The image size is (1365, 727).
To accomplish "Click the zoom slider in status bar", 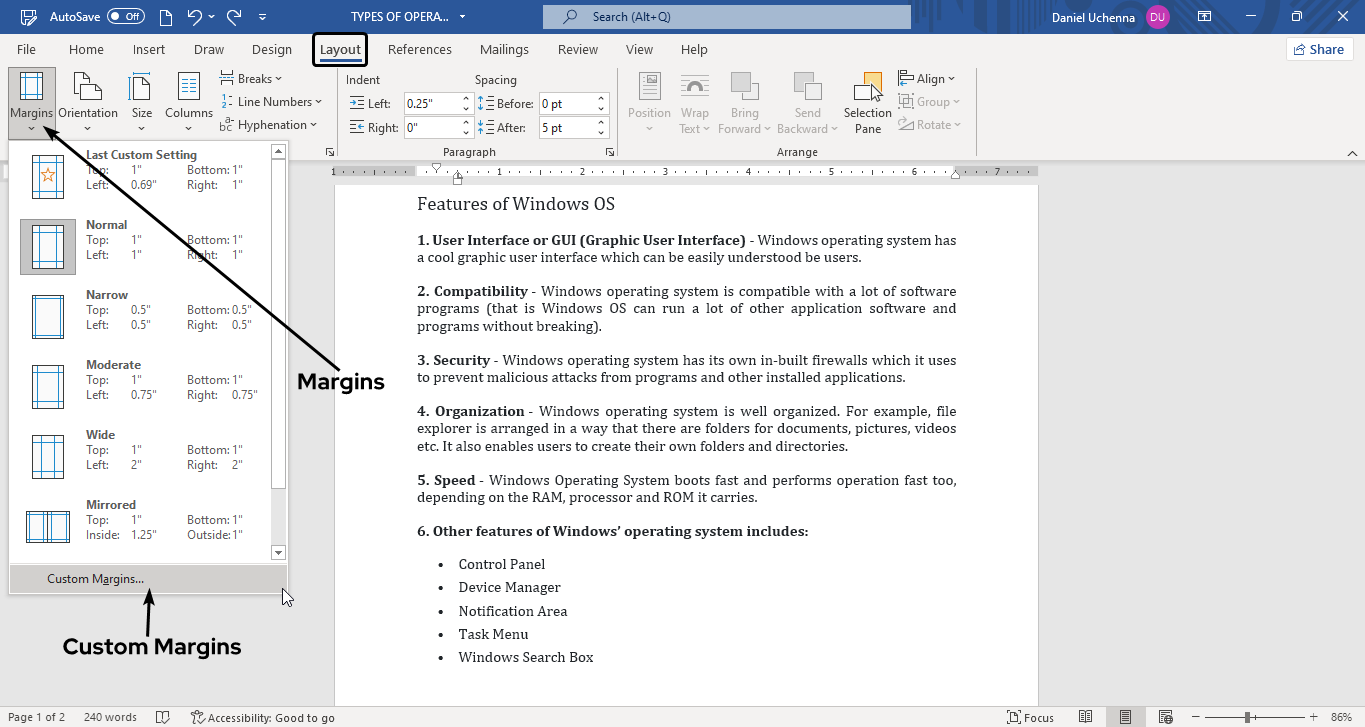I will [1249, 717].
